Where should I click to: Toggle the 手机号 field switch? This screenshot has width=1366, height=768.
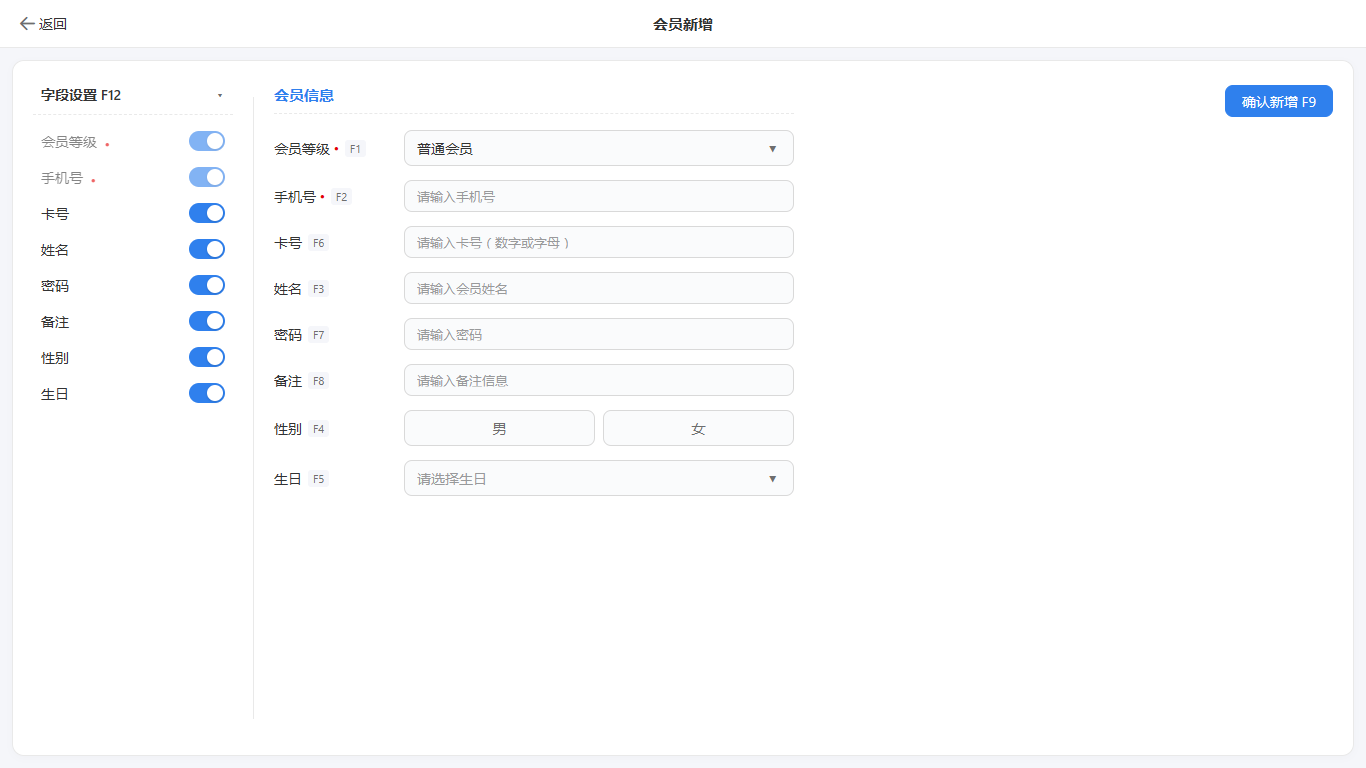click(207, 177)
